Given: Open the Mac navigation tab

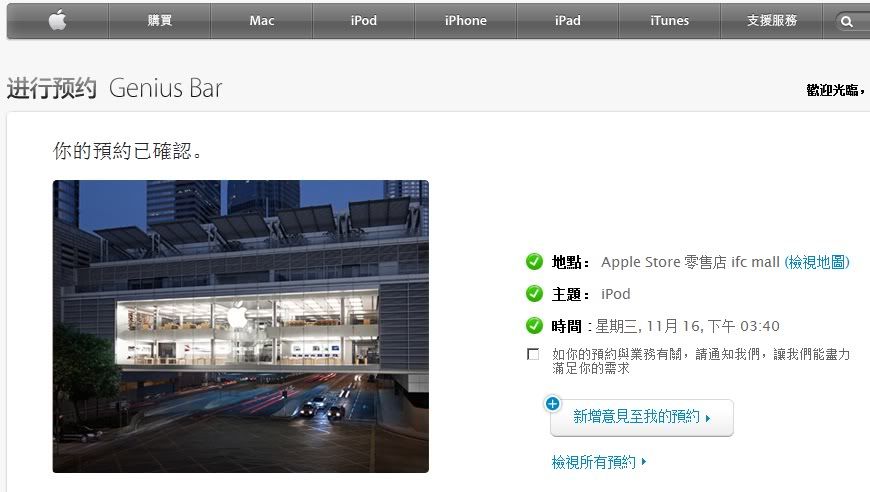Looking at the screenshot, I should click(x=262, y=21).
